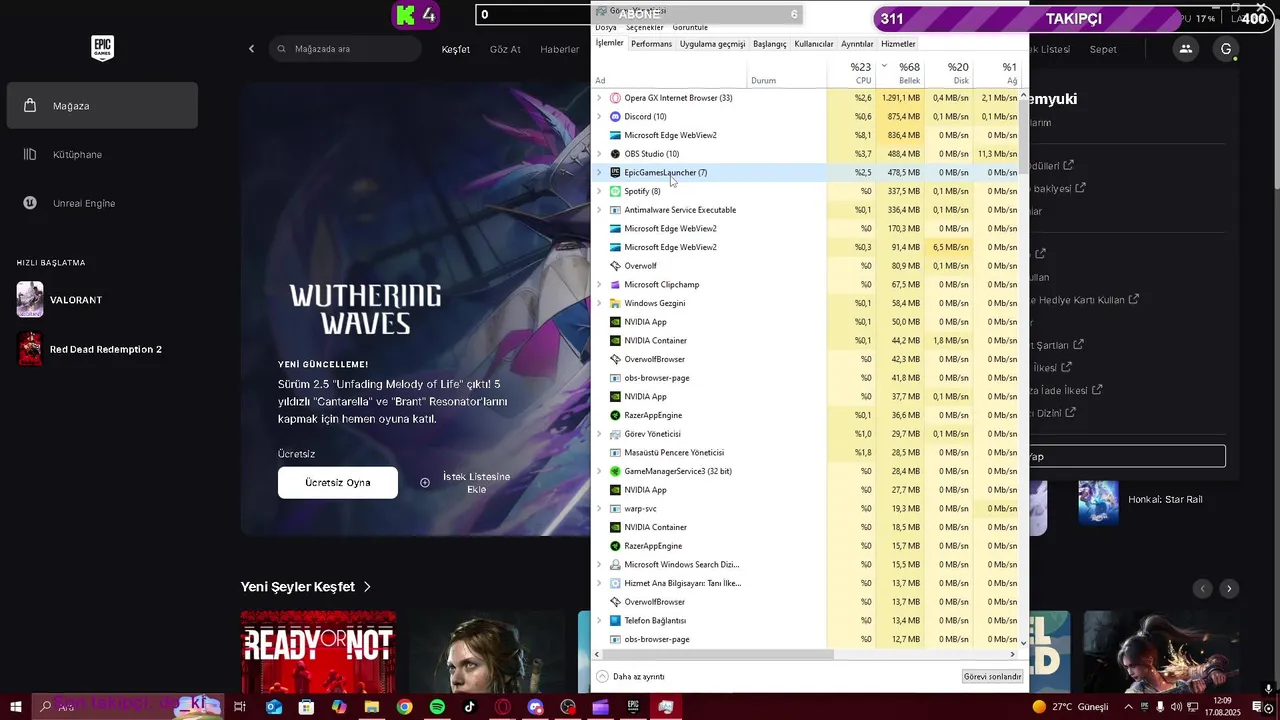The height and width of the screenshot is (720, 1280).
Task: Click the Mağazada ara search field
Action: (x=346, y=49)
